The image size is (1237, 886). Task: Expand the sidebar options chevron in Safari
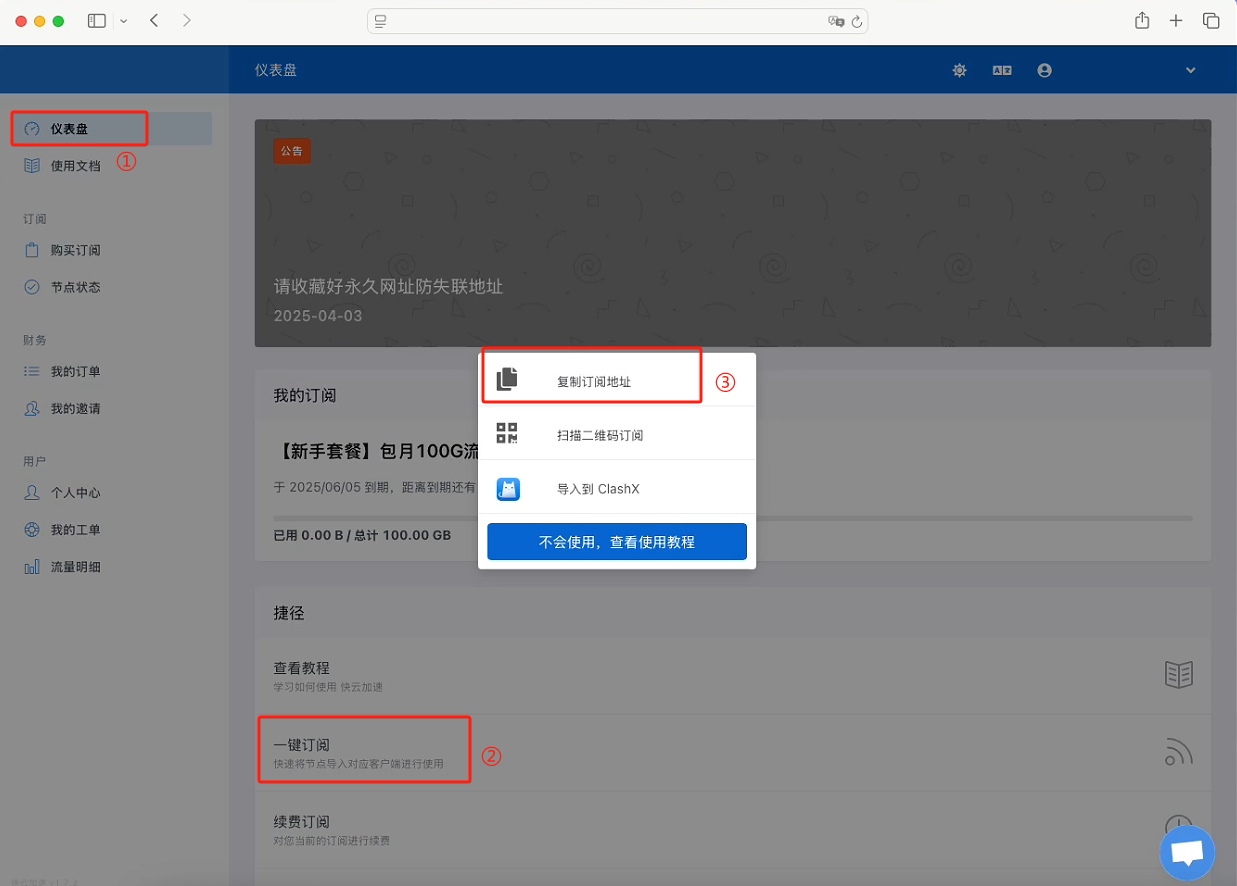pyautogui.click(x=123, y=21)
